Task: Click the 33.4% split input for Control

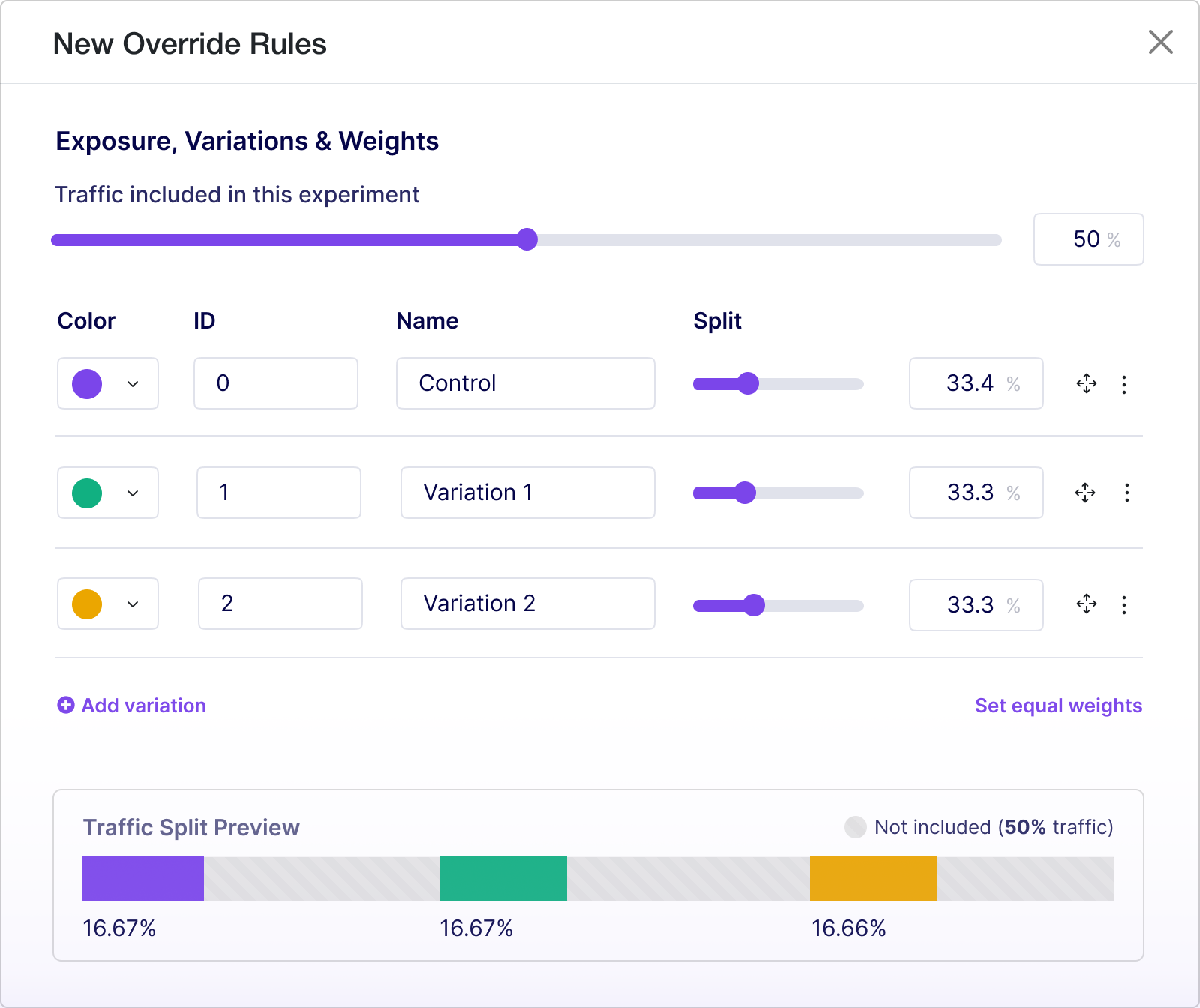Action: tap(976, 383)
